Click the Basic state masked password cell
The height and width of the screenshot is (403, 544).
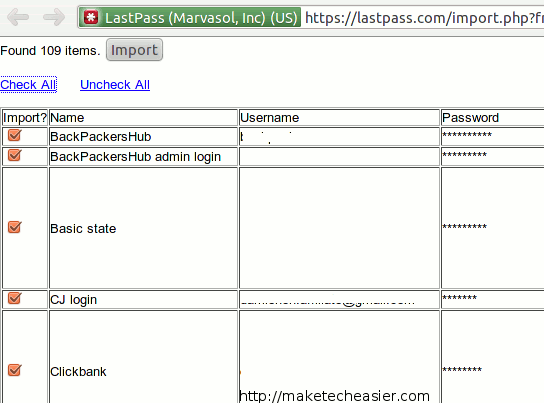(x=493, y=228)
